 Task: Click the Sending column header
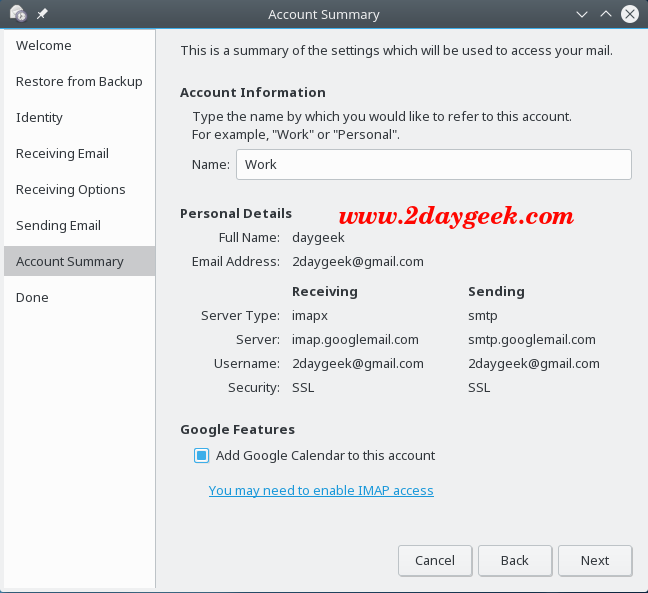(496, 291)
